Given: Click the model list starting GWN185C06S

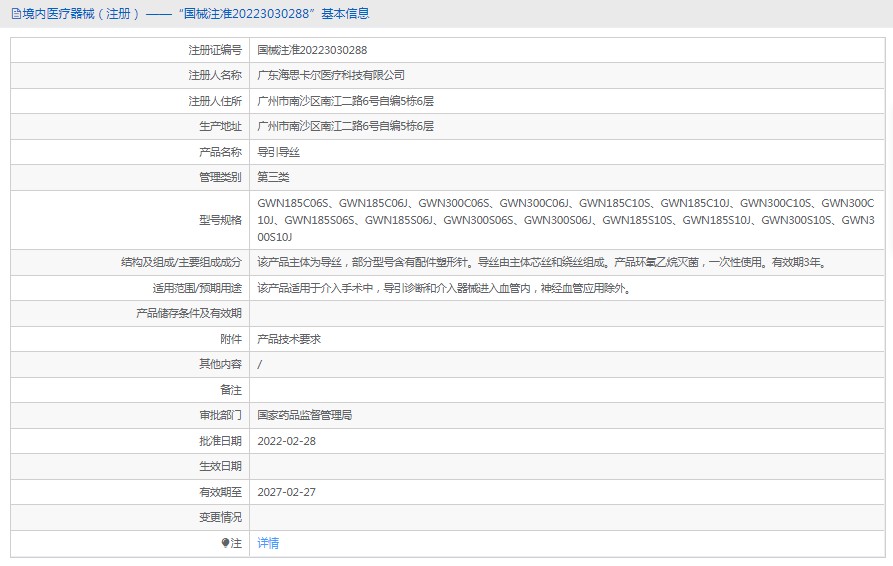Looking at the screenshot, I should pyautogui.click(x=566, y=220).
